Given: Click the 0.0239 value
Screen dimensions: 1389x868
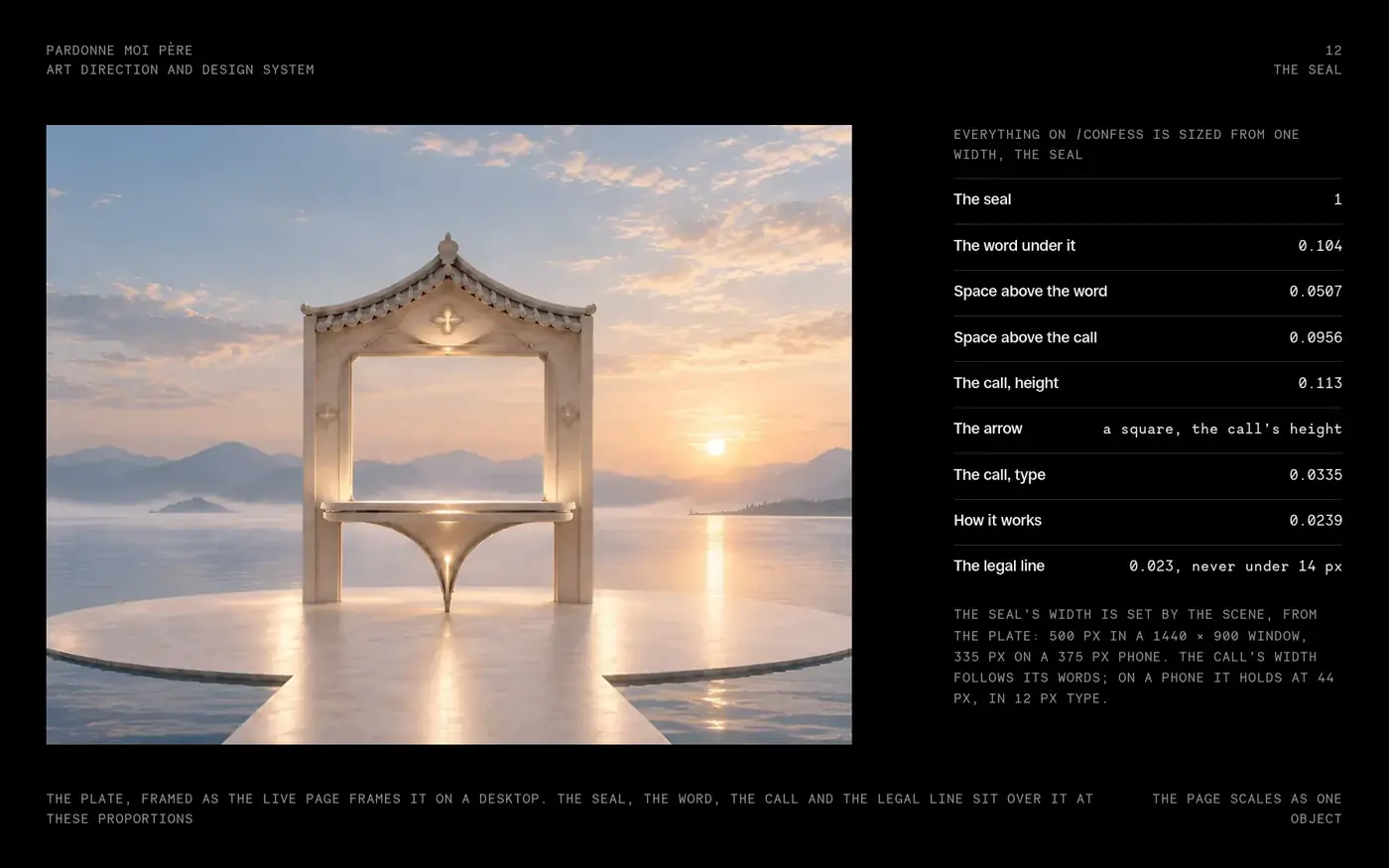Looking at the screenshot, I should coord(1316,521).
